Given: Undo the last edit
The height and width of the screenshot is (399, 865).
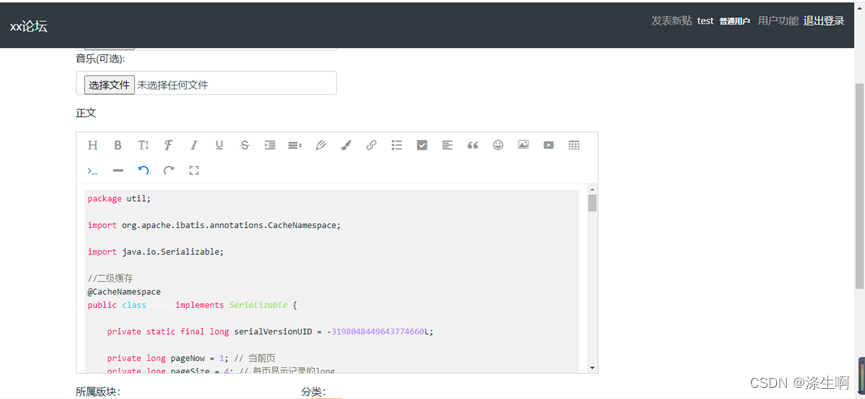Looking at the screenshot, I should (x=143, y=171).
